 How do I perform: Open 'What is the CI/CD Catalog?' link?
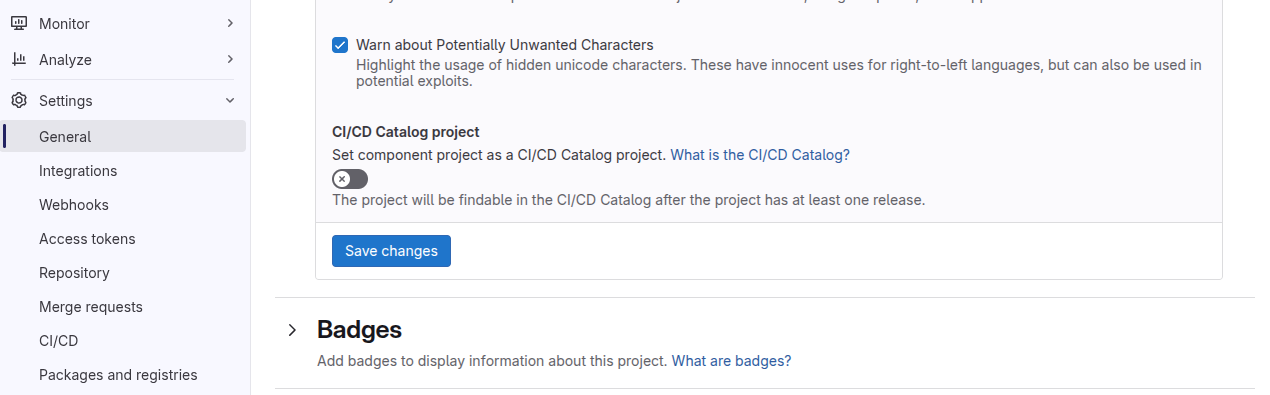[x=760, y=155]
